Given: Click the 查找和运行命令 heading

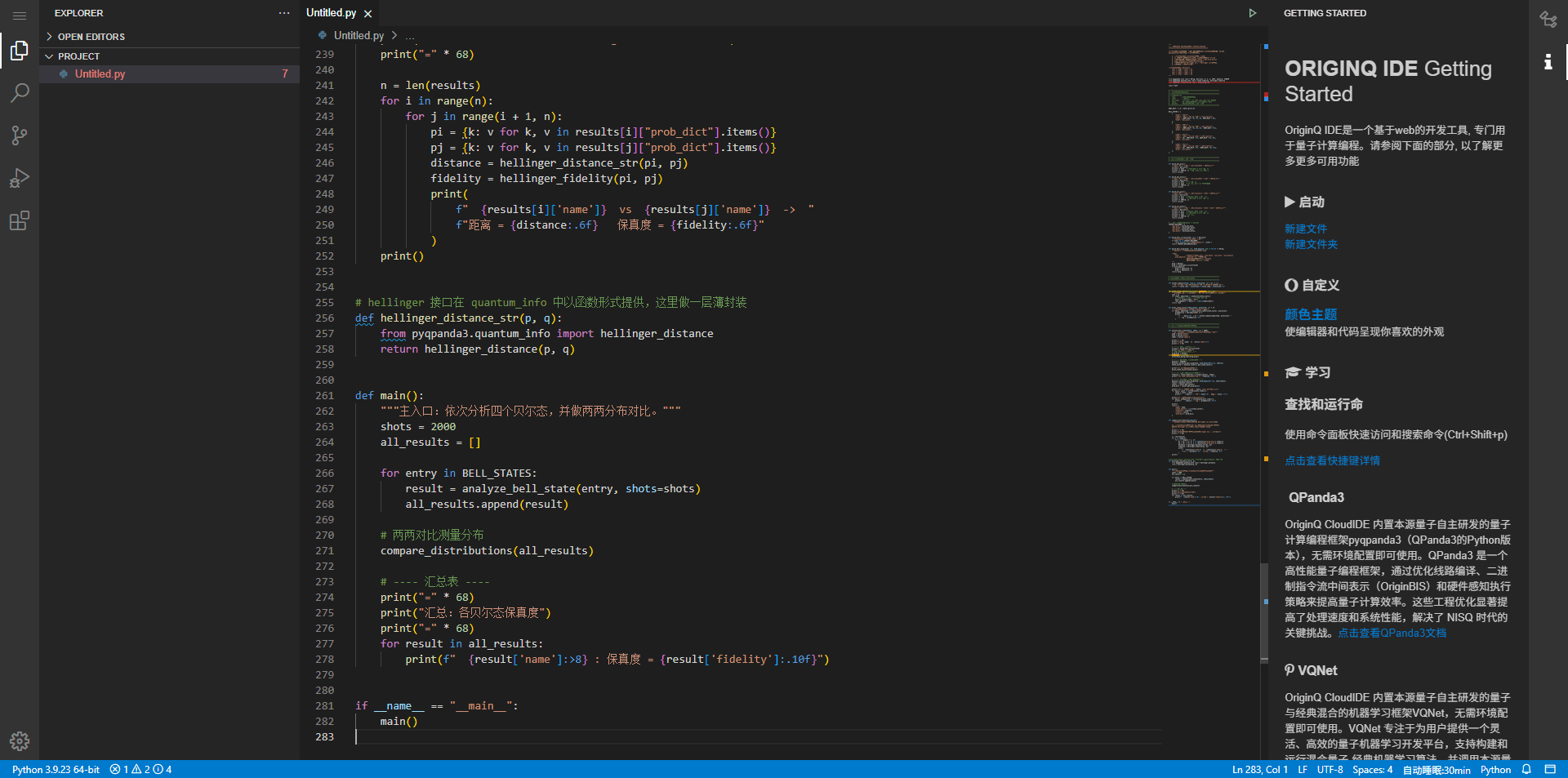Looking at the screenshot, I should click(1323, 404).
